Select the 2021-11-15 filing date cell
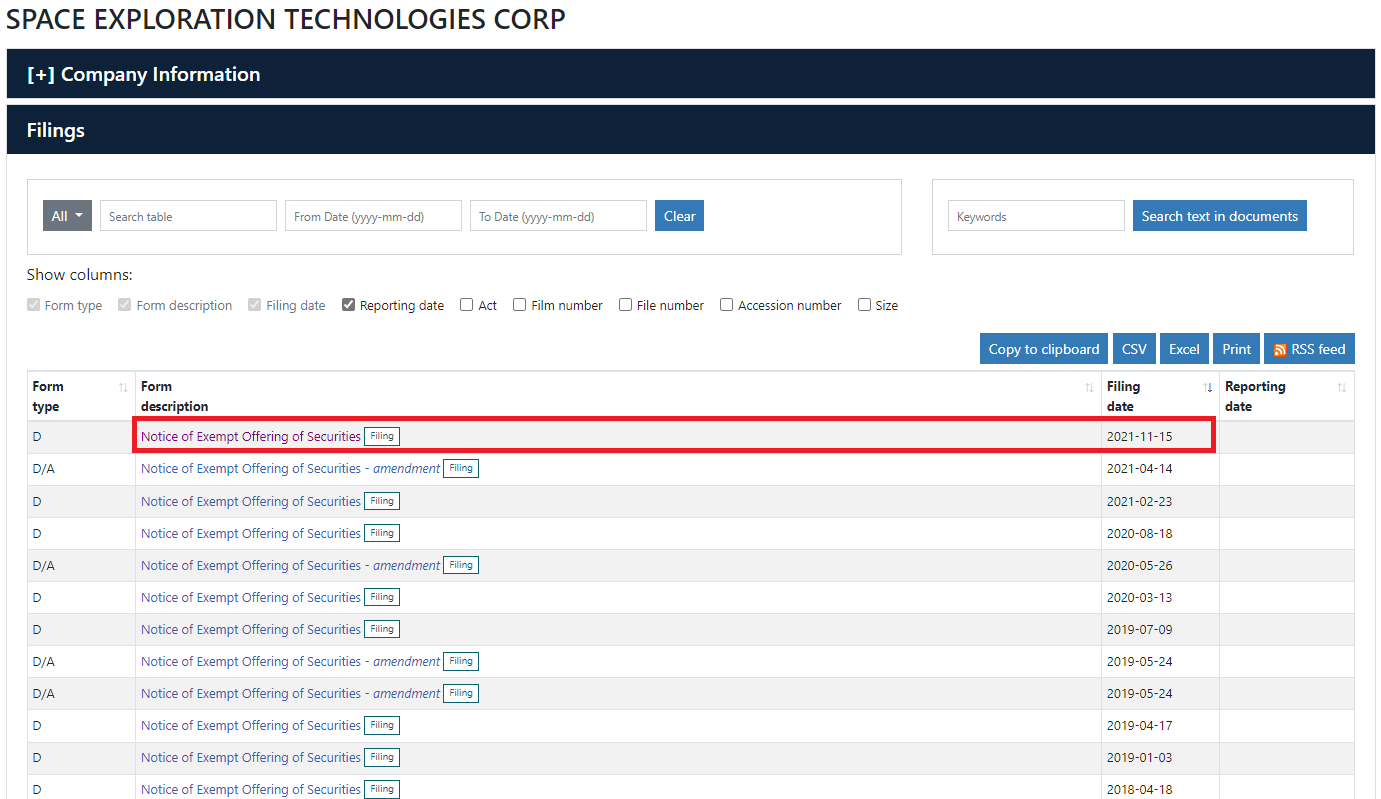1381x799 pixels. pos(1160,437)
